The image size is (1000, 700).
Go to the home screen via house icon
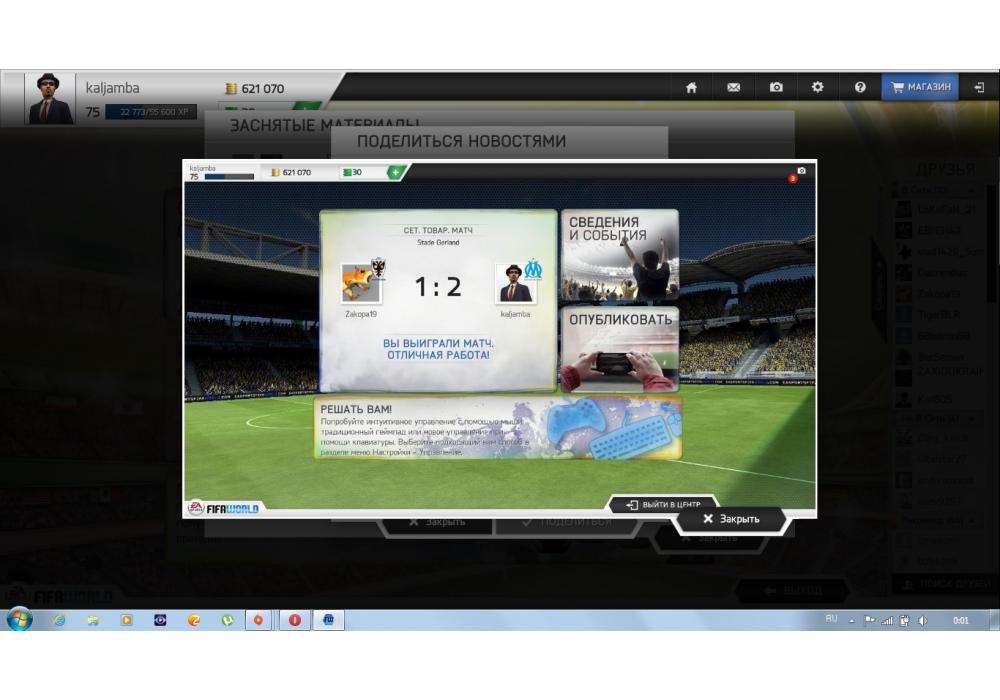click(x=691, y=87)
